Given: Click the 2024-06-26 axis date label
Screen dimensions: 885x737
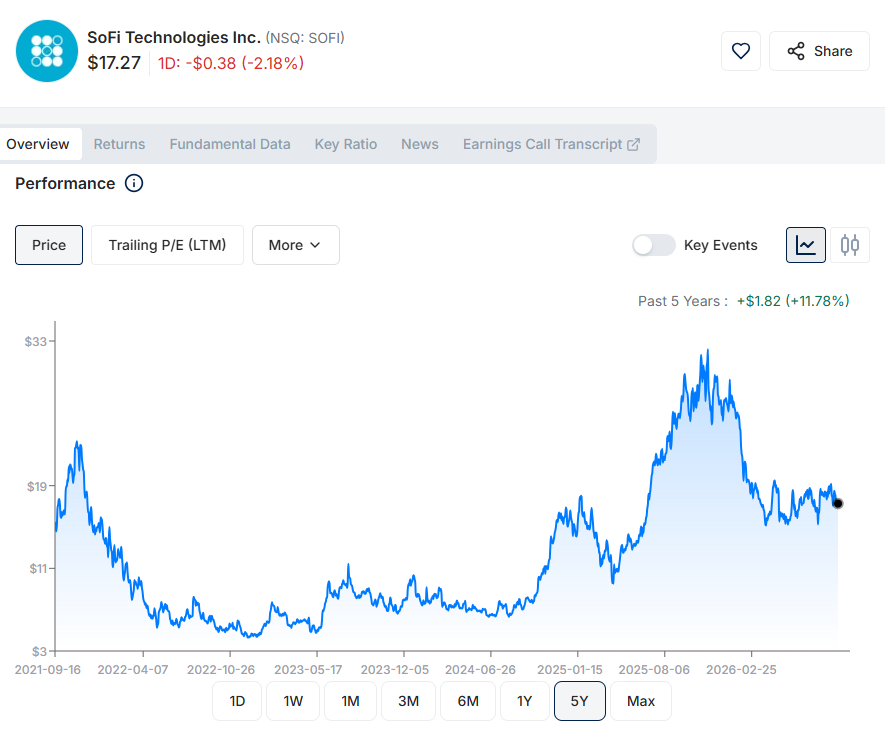Looking at the screenshot, I should click(x=480, y=669).
